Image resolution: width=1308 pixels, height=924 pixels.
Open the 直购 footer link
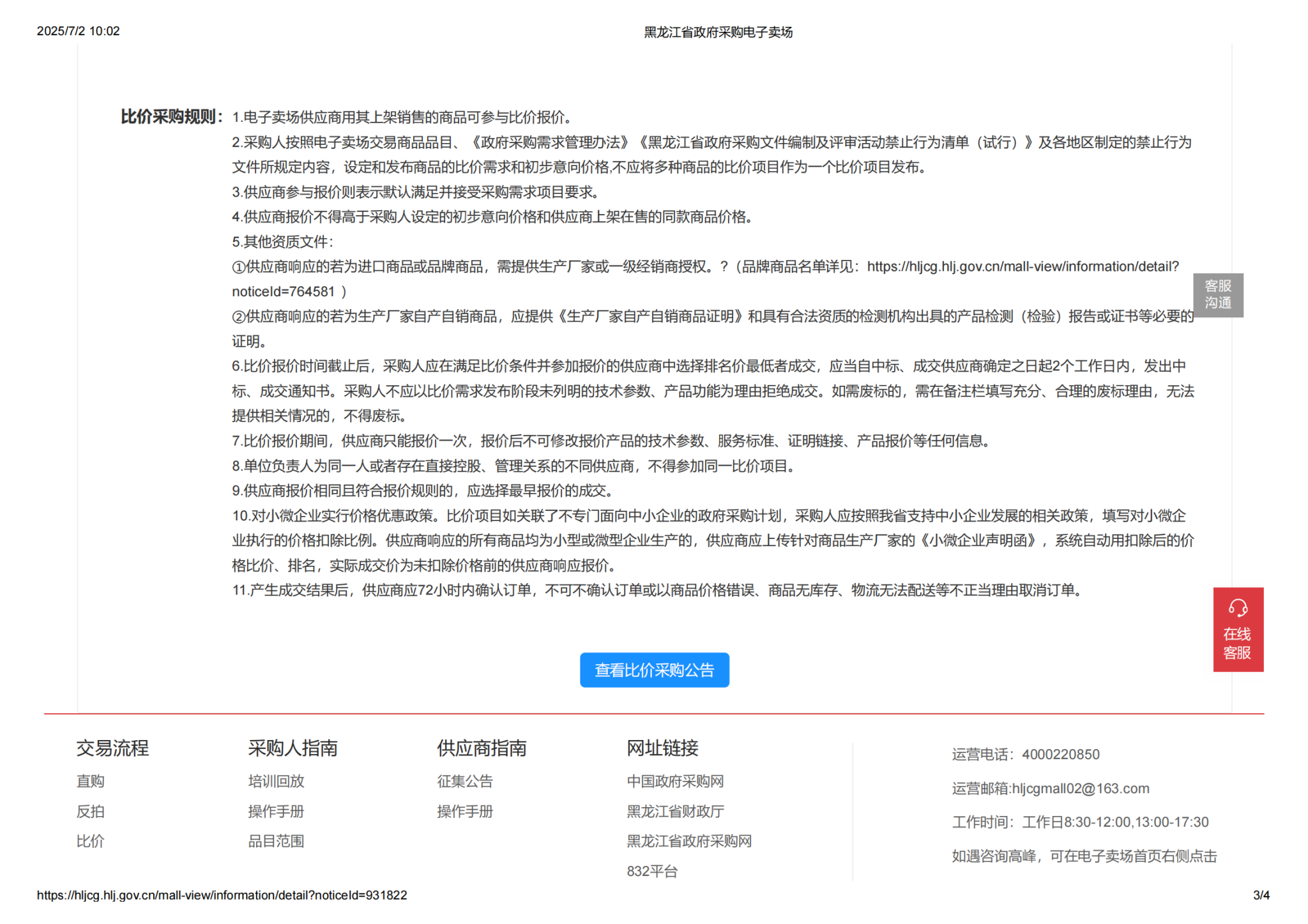click(x=90, y=781)
